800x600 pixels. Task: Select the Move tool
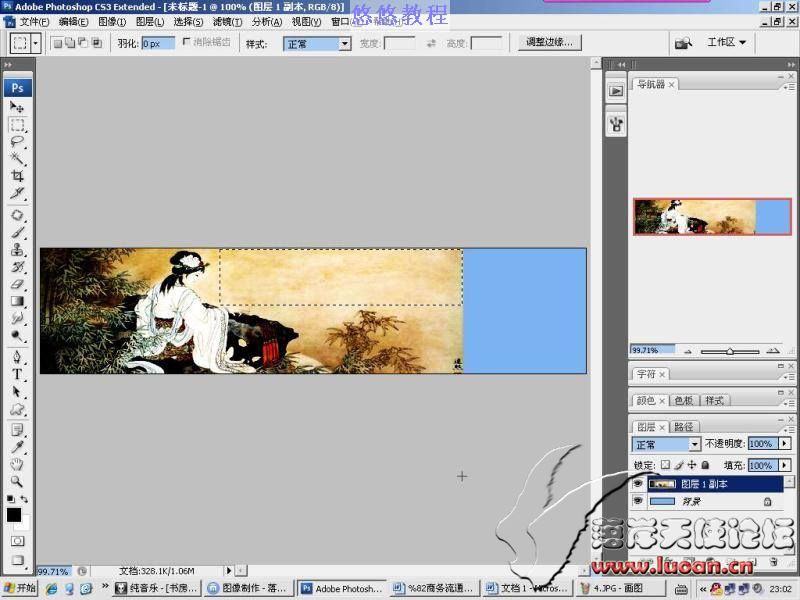(x=17, y=107)
